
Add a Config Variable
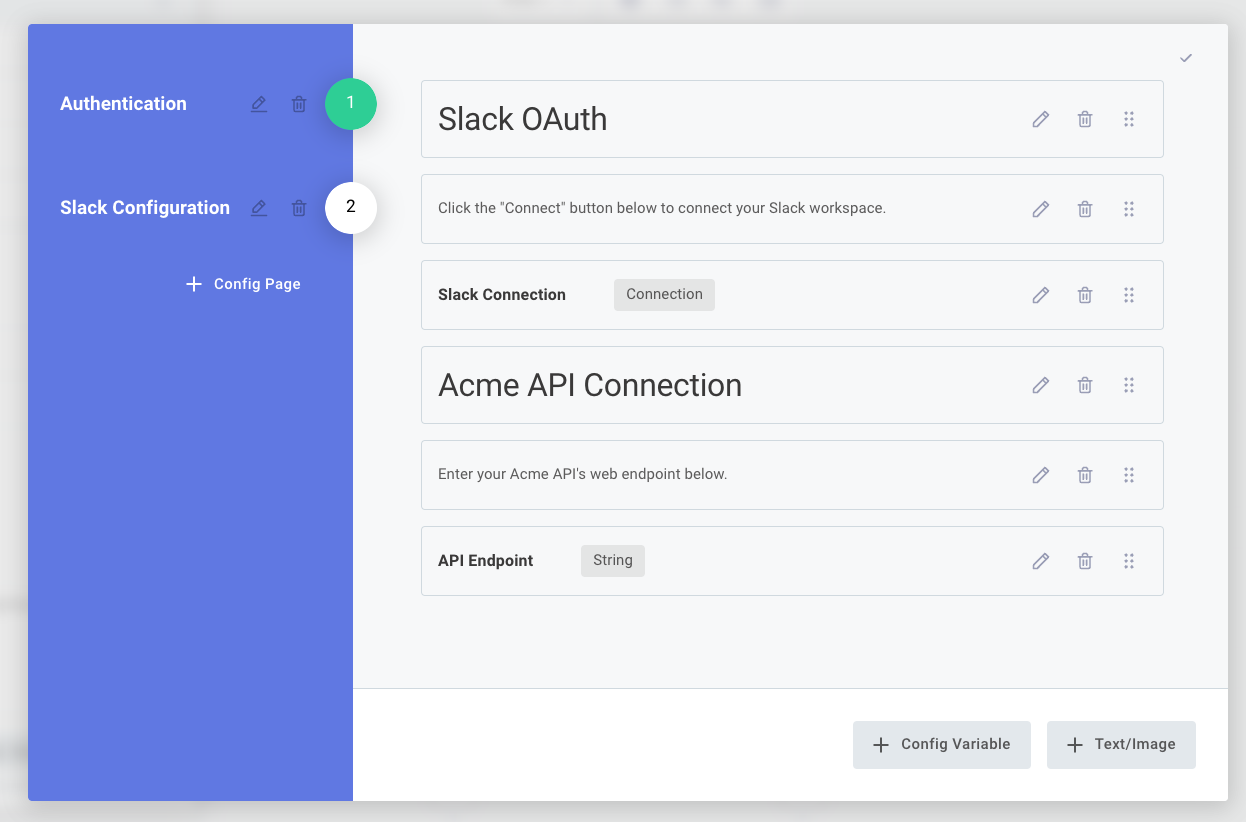pos(941,744)
